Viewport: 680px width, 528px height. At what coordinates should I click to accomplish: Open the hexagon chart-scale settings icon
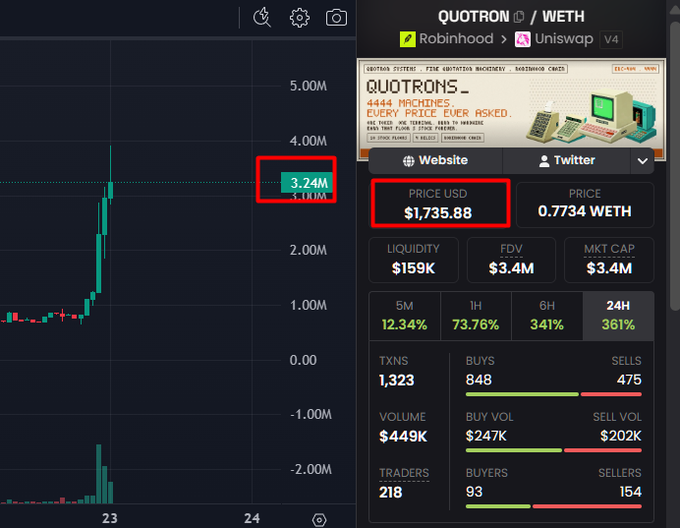click(319, 519)
